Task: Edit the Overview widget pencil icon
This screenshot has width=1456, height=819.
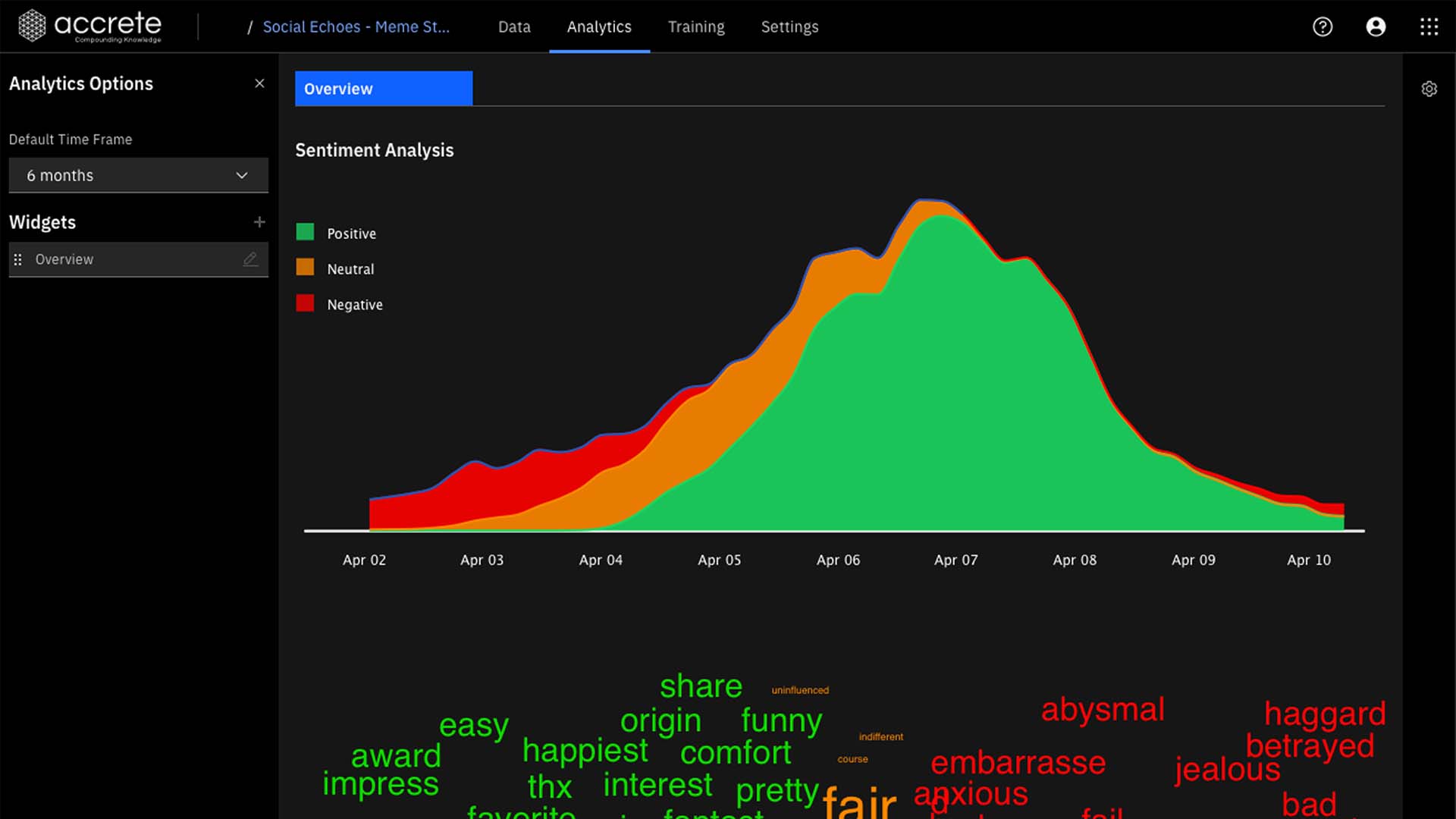Action: click(250, 259)
